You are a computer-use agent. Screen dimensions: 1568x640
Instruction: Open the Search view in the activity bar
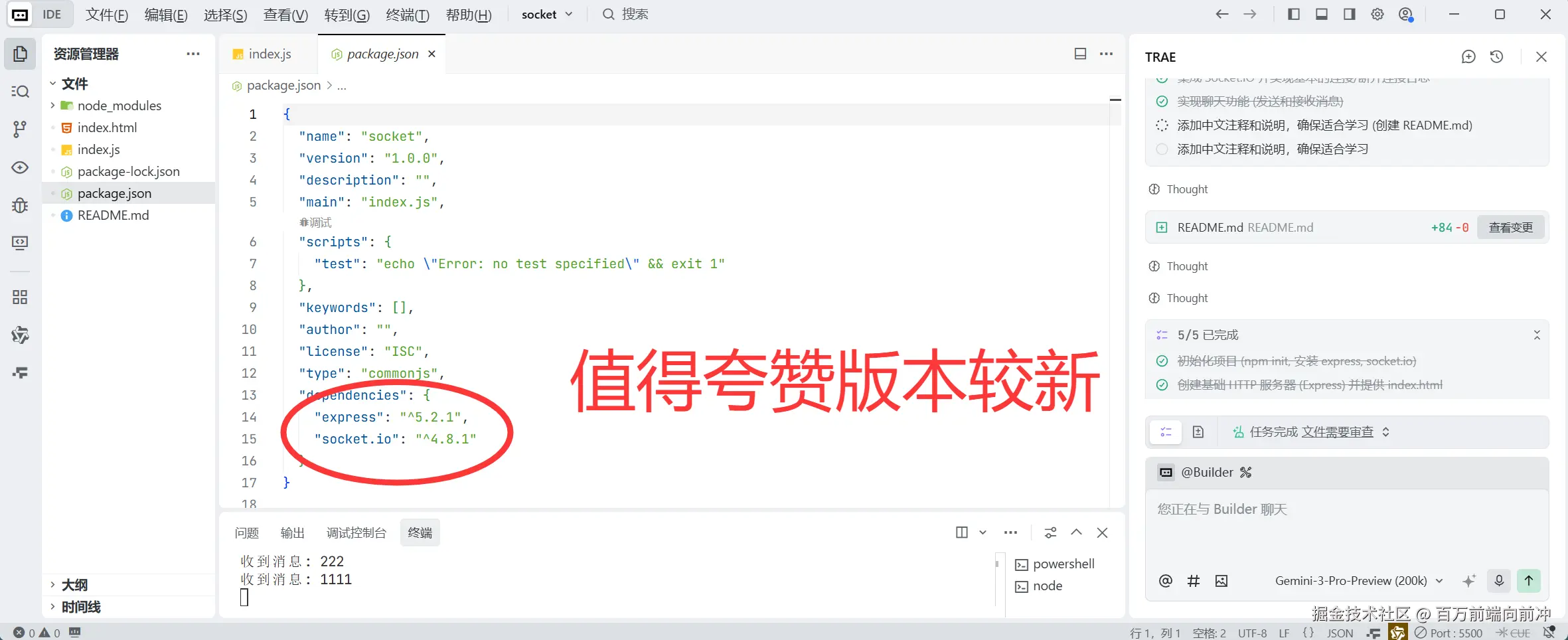click(x=20, y=92)
